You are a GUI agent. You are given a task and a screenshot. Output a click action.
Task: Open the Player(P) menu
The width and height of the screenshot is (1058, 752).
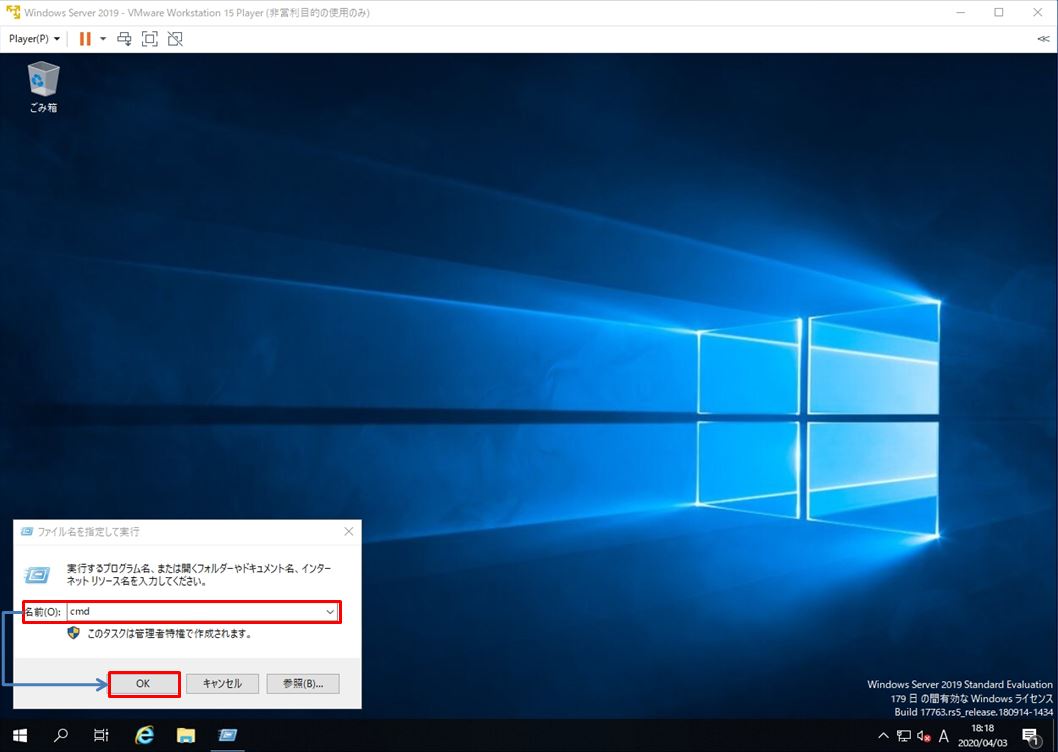pos(34,39)
